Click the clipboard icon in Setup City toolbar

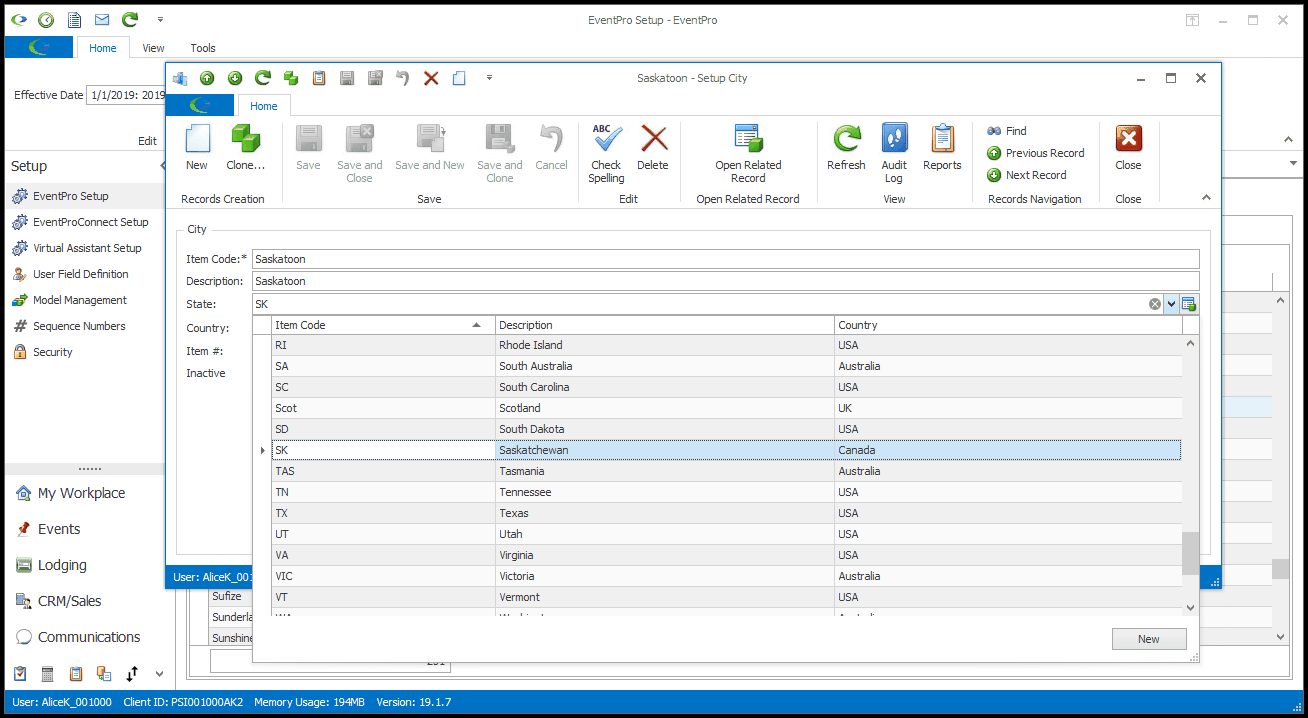pyautogui.click(x=319, y=78)
